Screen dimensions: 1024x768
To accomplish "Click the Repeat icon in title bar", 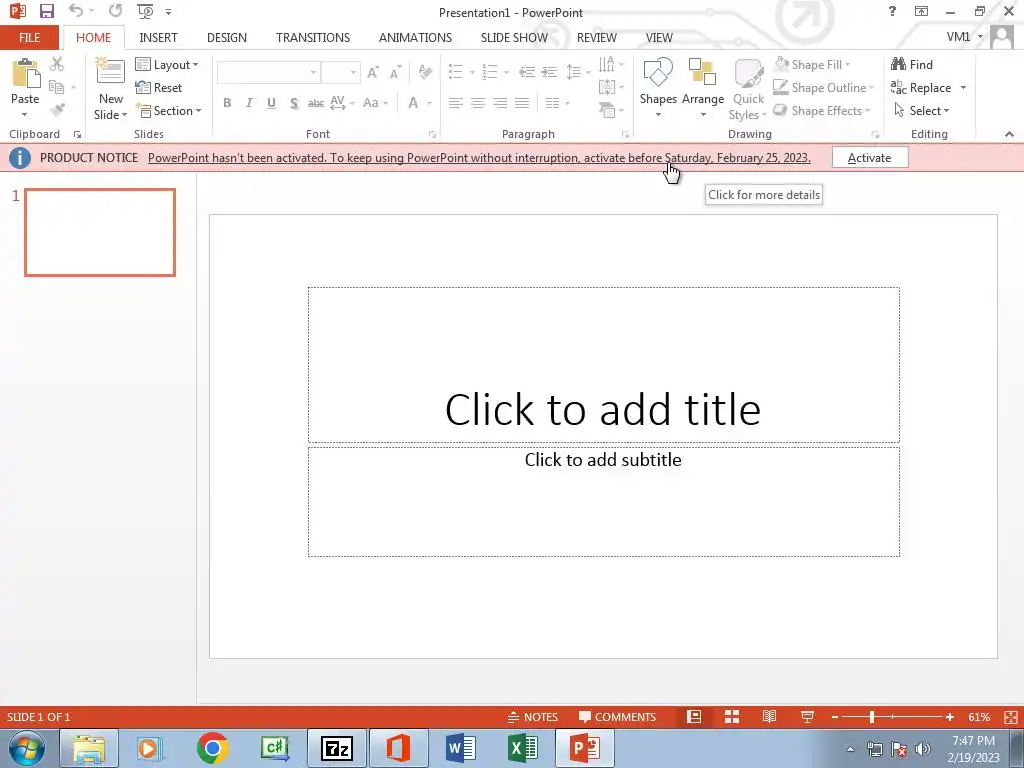I will (x=116, y=10).
